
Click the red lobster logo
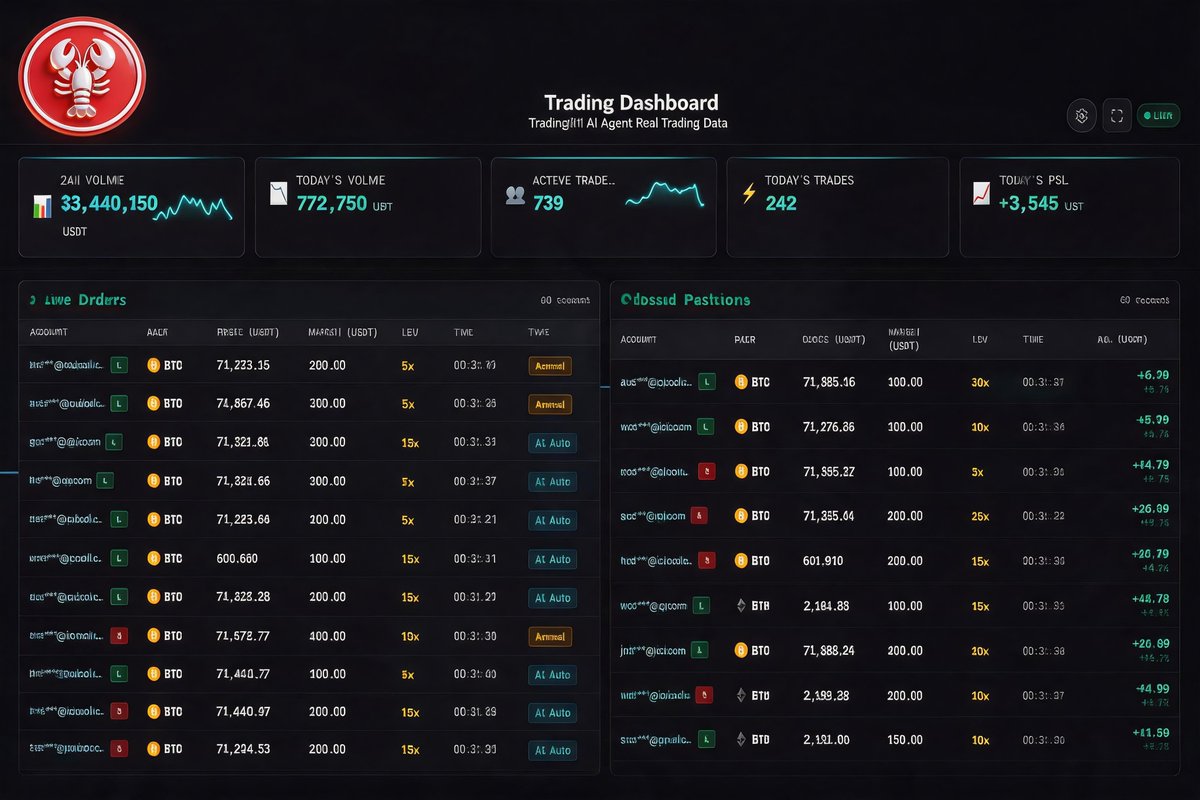82,76
